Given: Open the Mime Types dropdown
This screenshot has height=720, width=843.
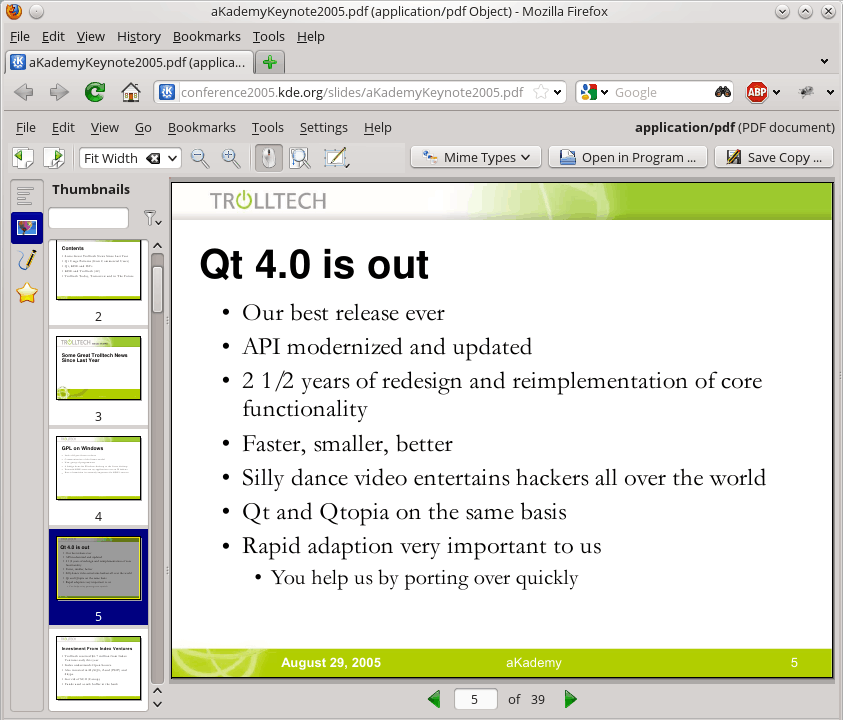Looking at the screenshot, I should (475, 158).
